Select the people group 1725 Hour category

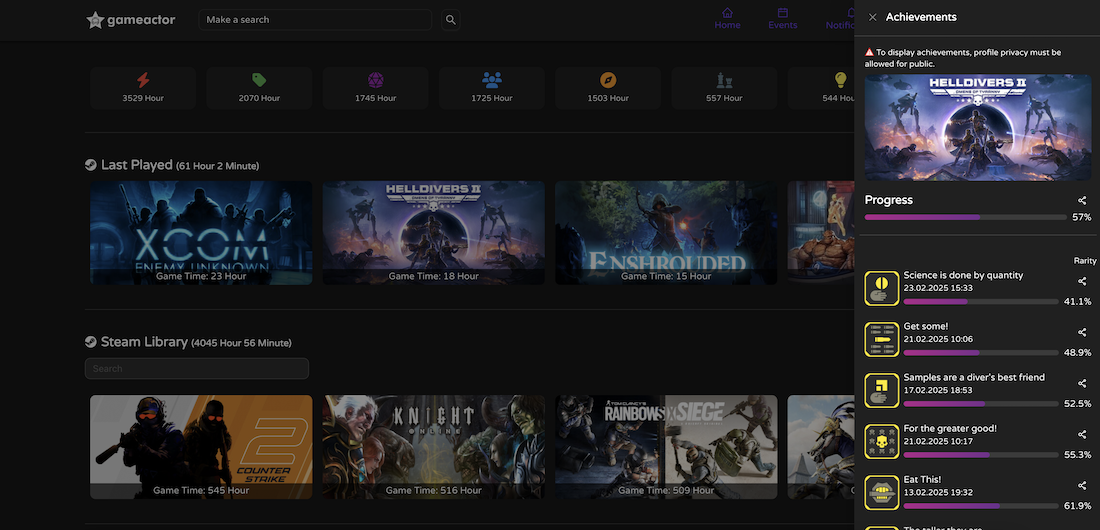click(x=492, y=88)
